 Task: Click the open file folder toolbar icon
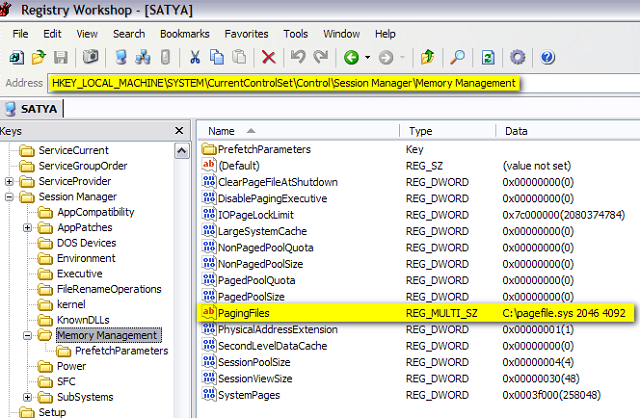coord(39,58)
